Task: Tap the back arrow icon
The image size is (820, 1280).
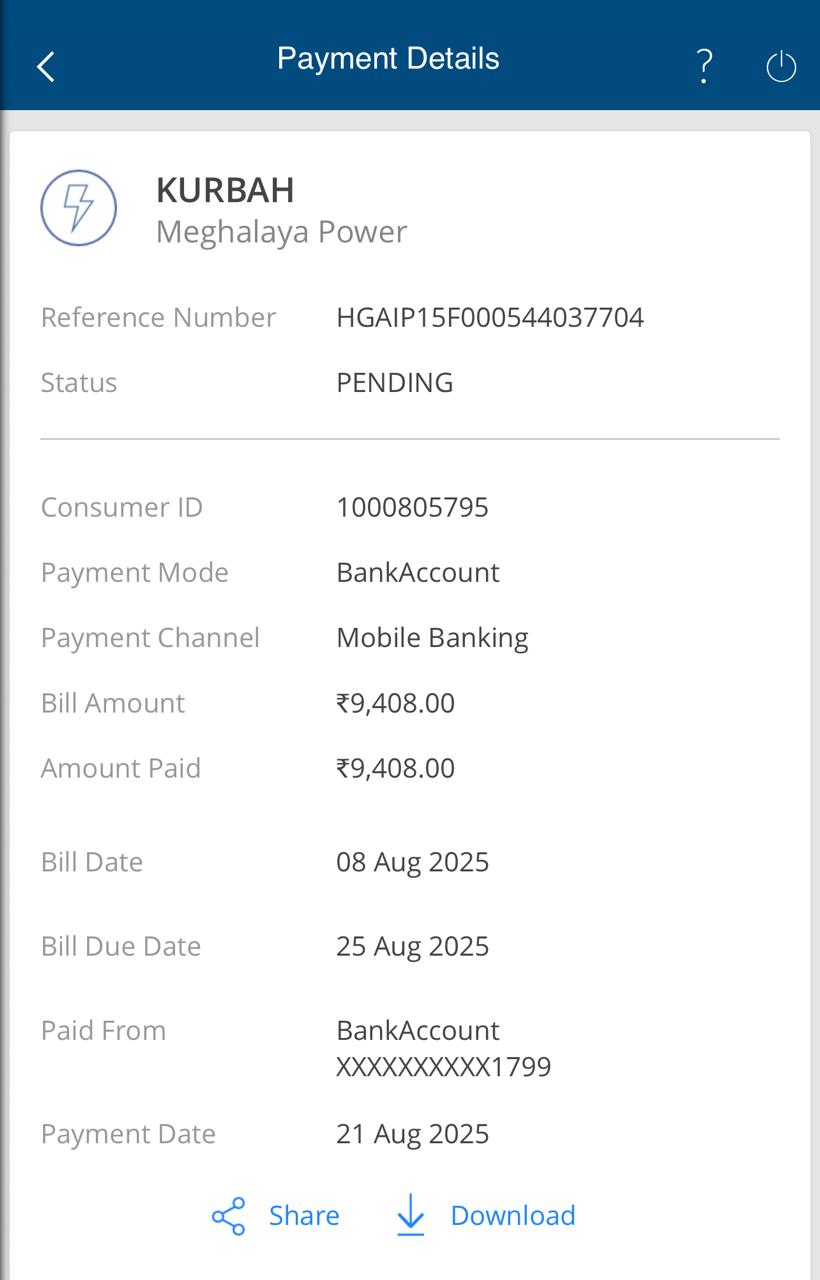Action: coord(46,67)
